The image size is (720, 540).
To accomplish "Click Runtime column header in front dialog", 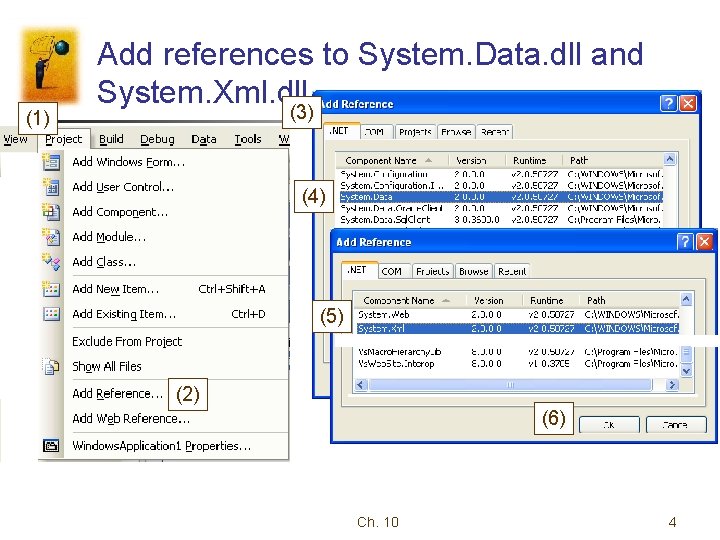I will pyautogui.click(x=551, y=301).
